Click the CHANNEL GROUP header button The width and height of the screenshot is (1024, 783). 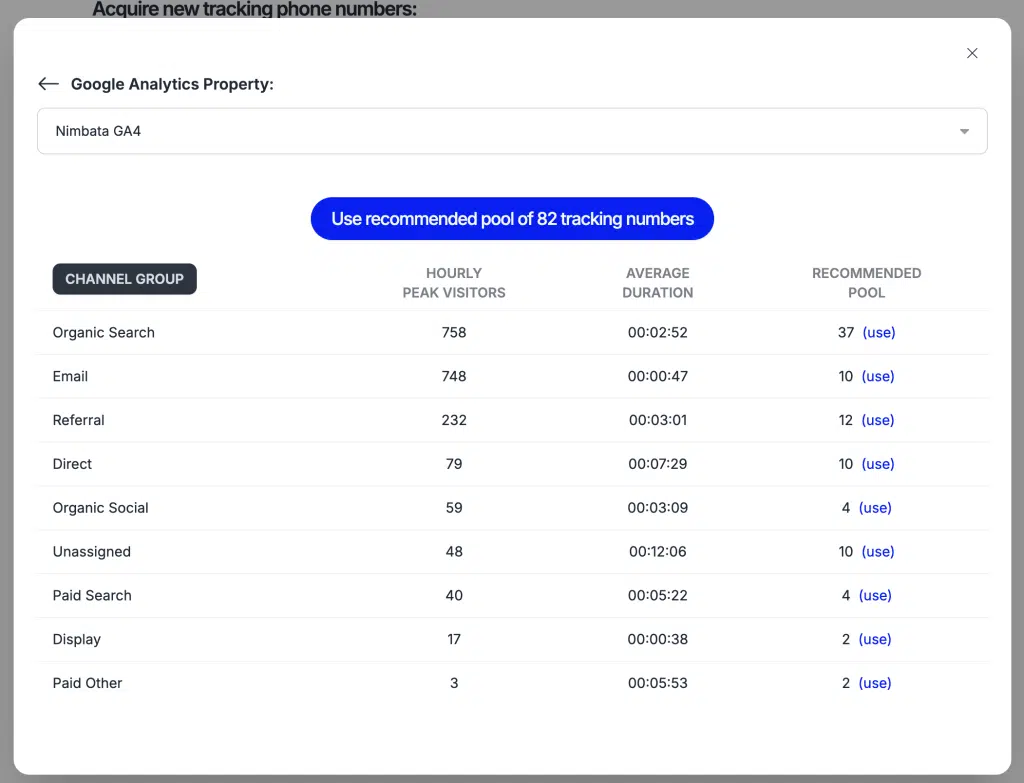point(125,279)
